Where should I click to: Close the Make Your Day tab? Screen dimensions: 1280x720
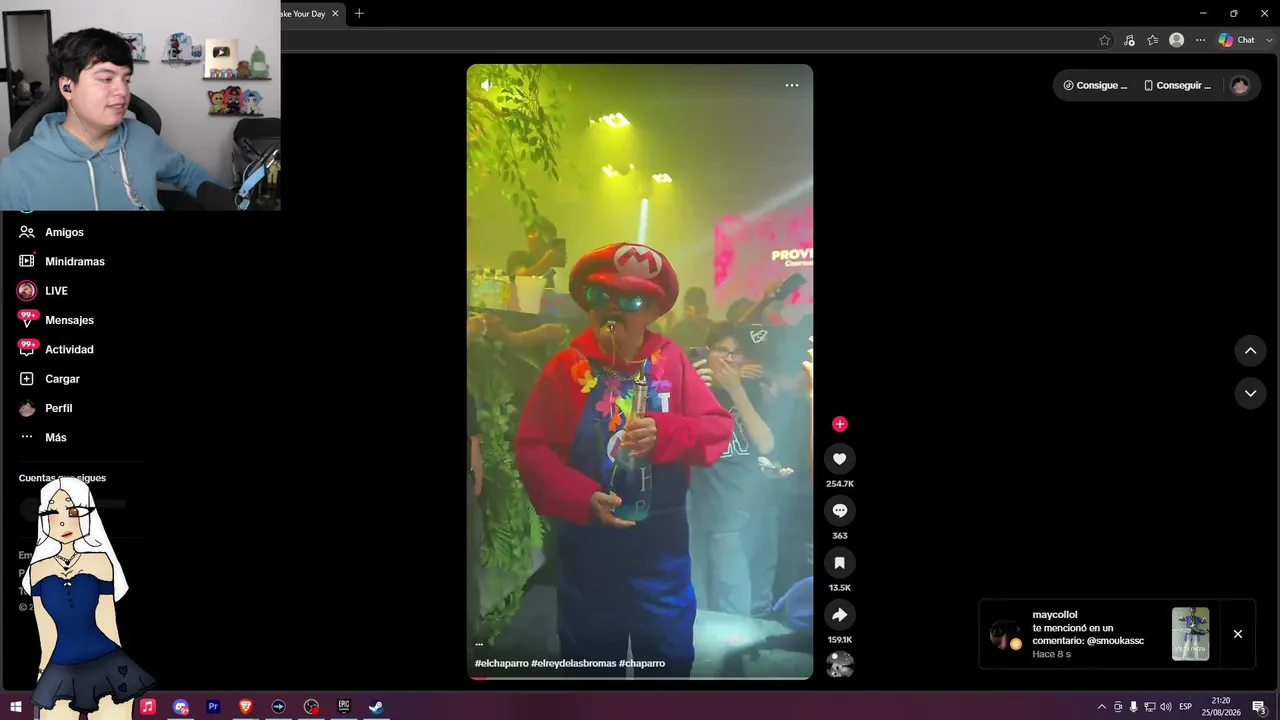(x=335, y=14)
